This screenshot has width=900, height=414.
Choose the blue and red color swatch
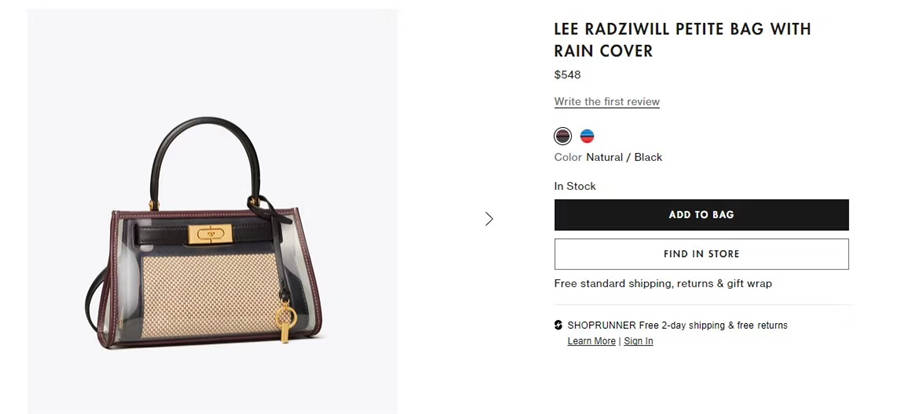pos(587,136)
